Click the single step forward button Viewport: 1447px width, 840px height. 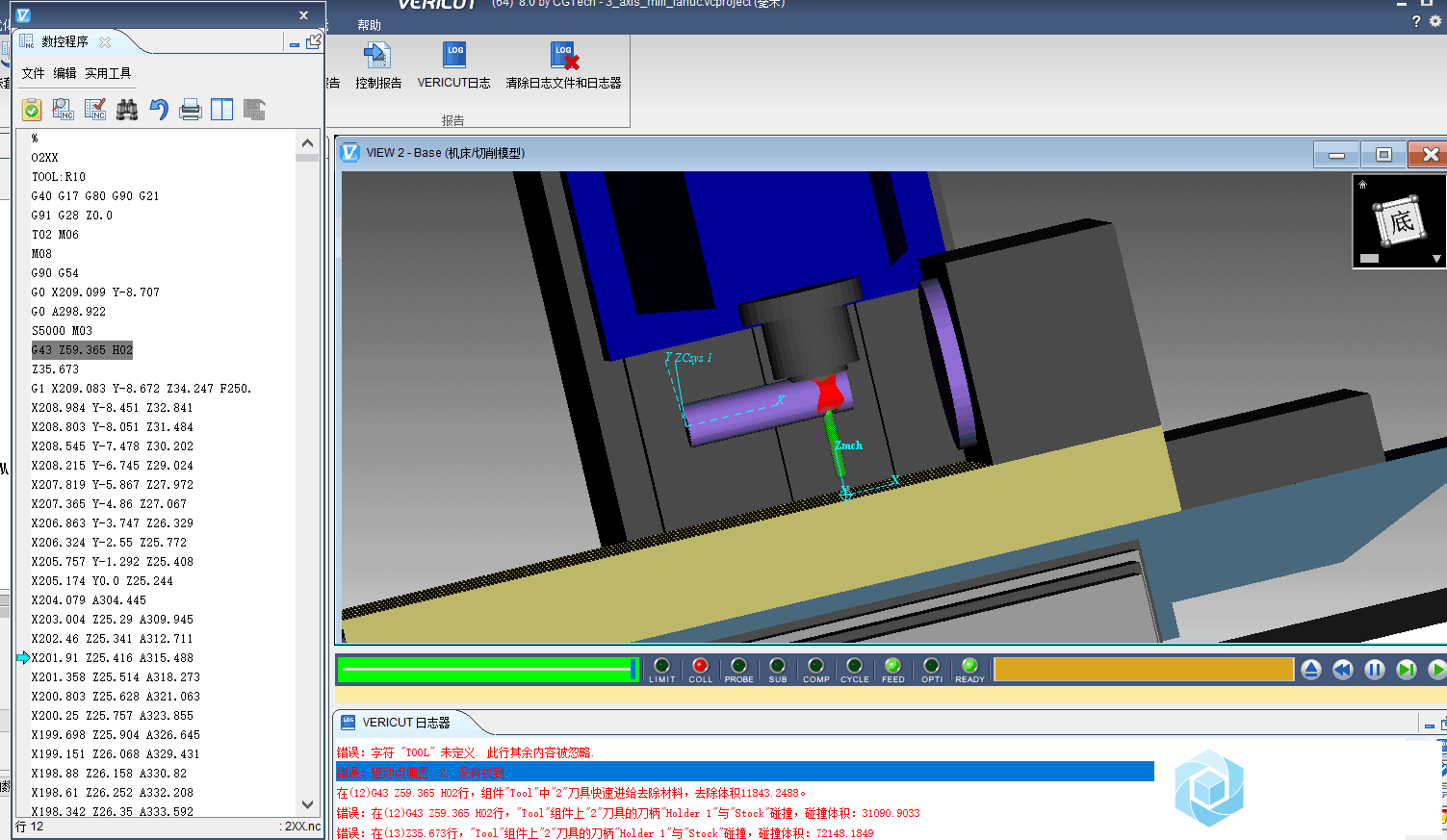click(x=1407, y=670)
